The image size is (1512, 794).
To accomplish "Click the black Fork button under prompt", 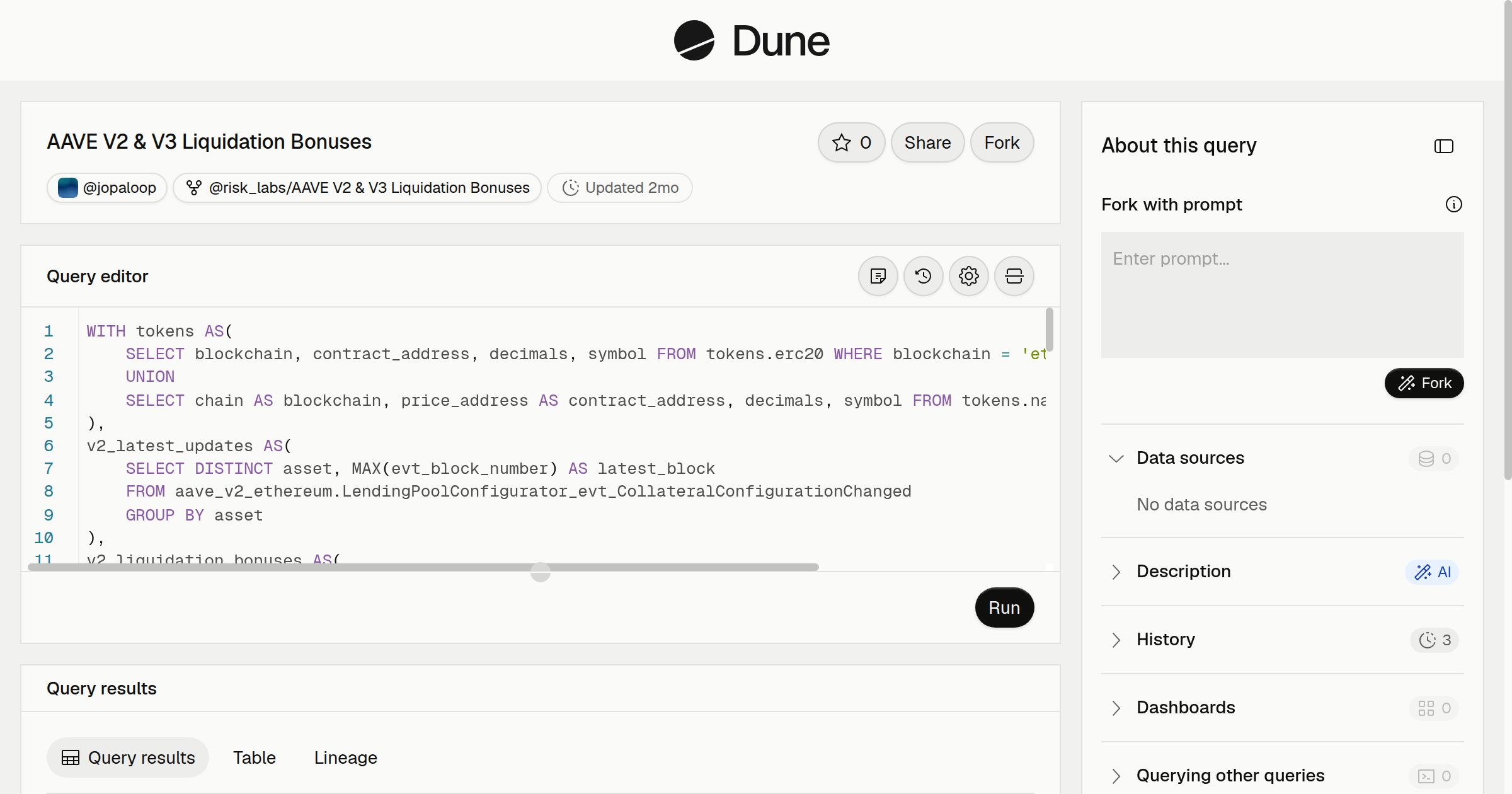I will (1424, 383).
